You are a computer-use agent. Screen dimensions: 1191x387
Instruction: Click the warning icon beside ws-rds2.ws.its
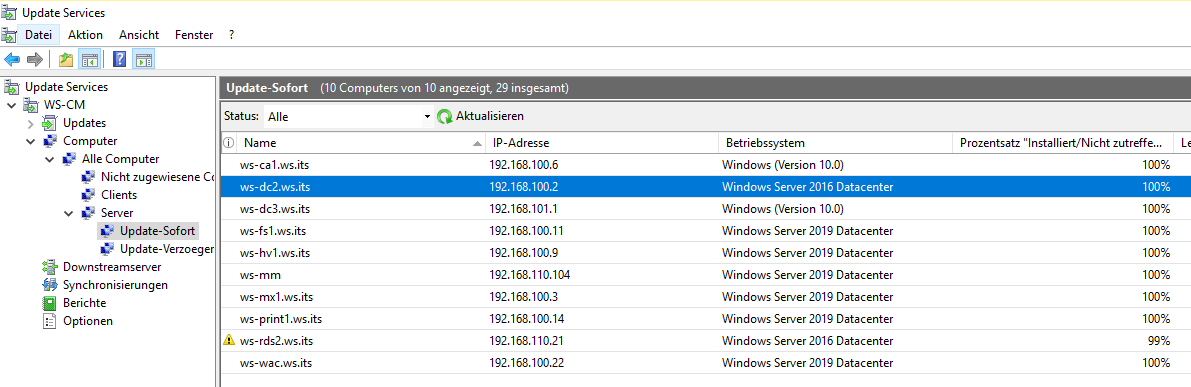click(229, 341)
